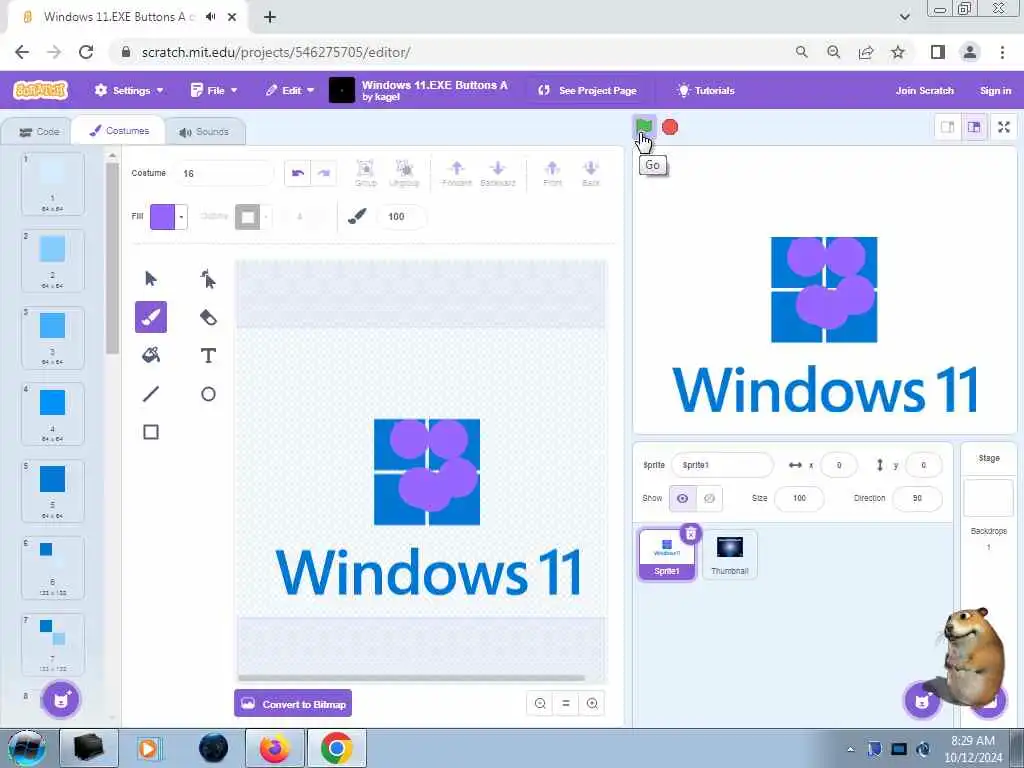
Task: Click the purple Fill color swatch
Action: (163, 217)
